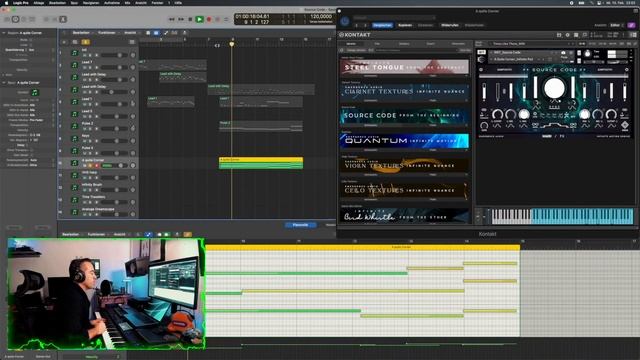
Task: Toggle record enable on A quite Corner track
Action: pos(96,165)
